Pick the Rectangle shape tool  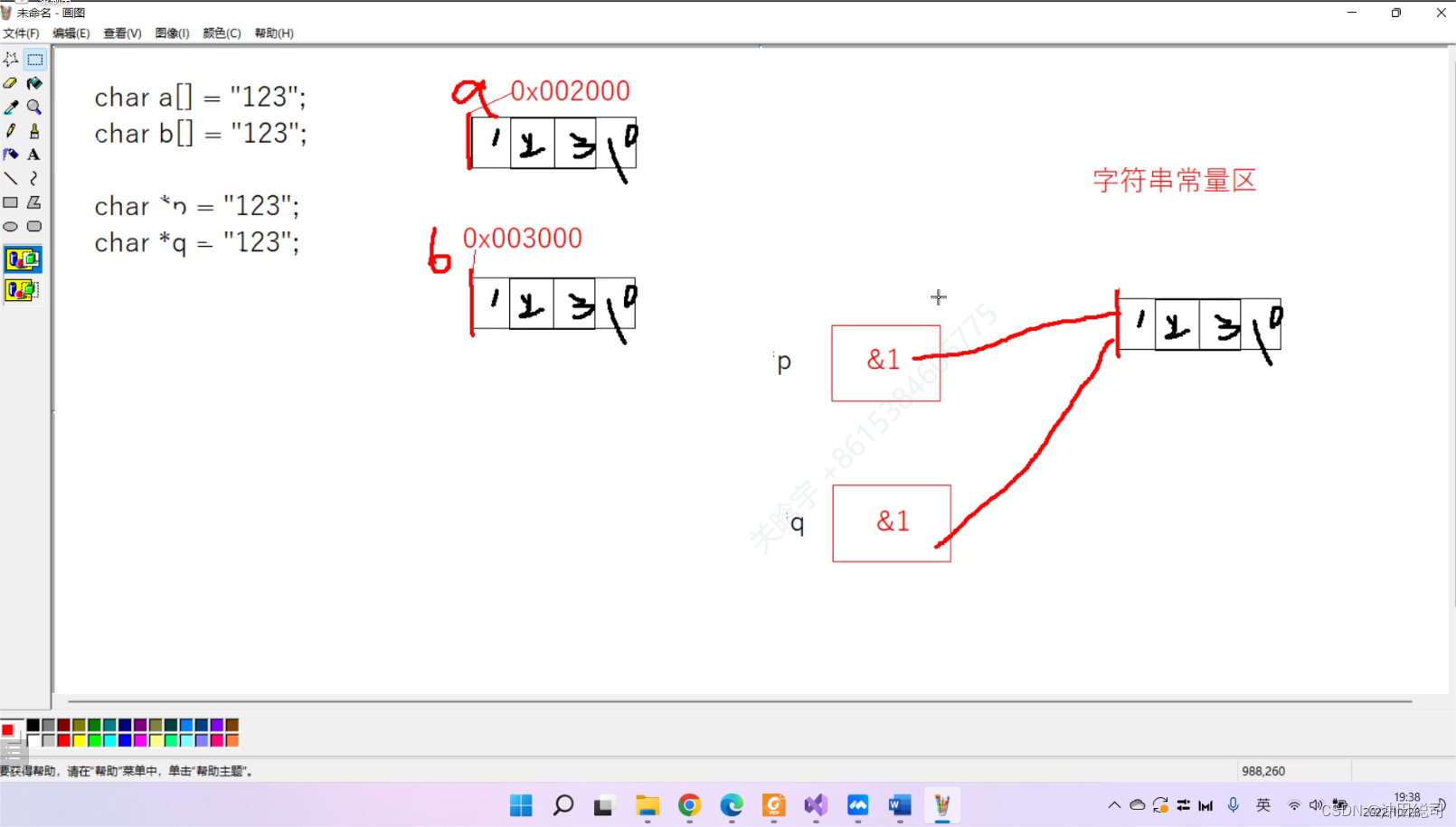click(11, 202)
